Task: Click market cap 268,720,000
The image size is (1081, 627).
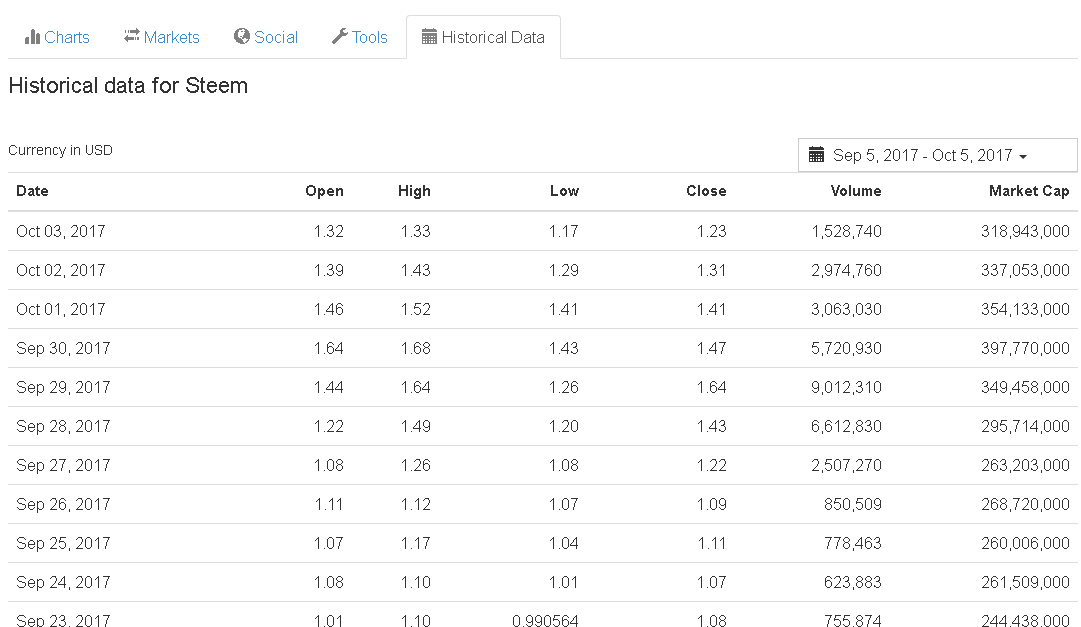Action: (x=1025, y=504)
